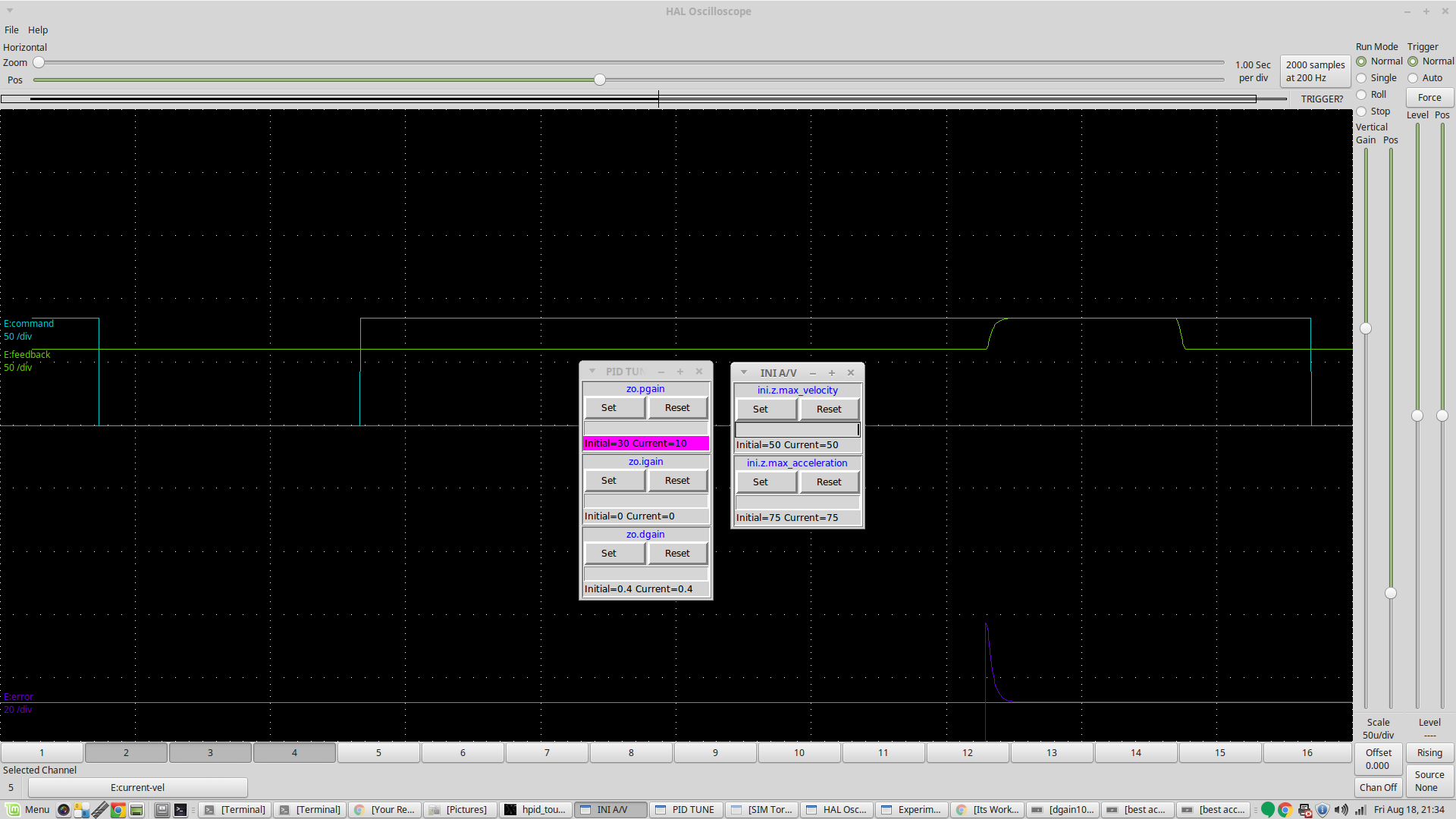Click the Vertical Pos slider handle
Viewport: 1456px width, 819px height.
click(1391, 593)
